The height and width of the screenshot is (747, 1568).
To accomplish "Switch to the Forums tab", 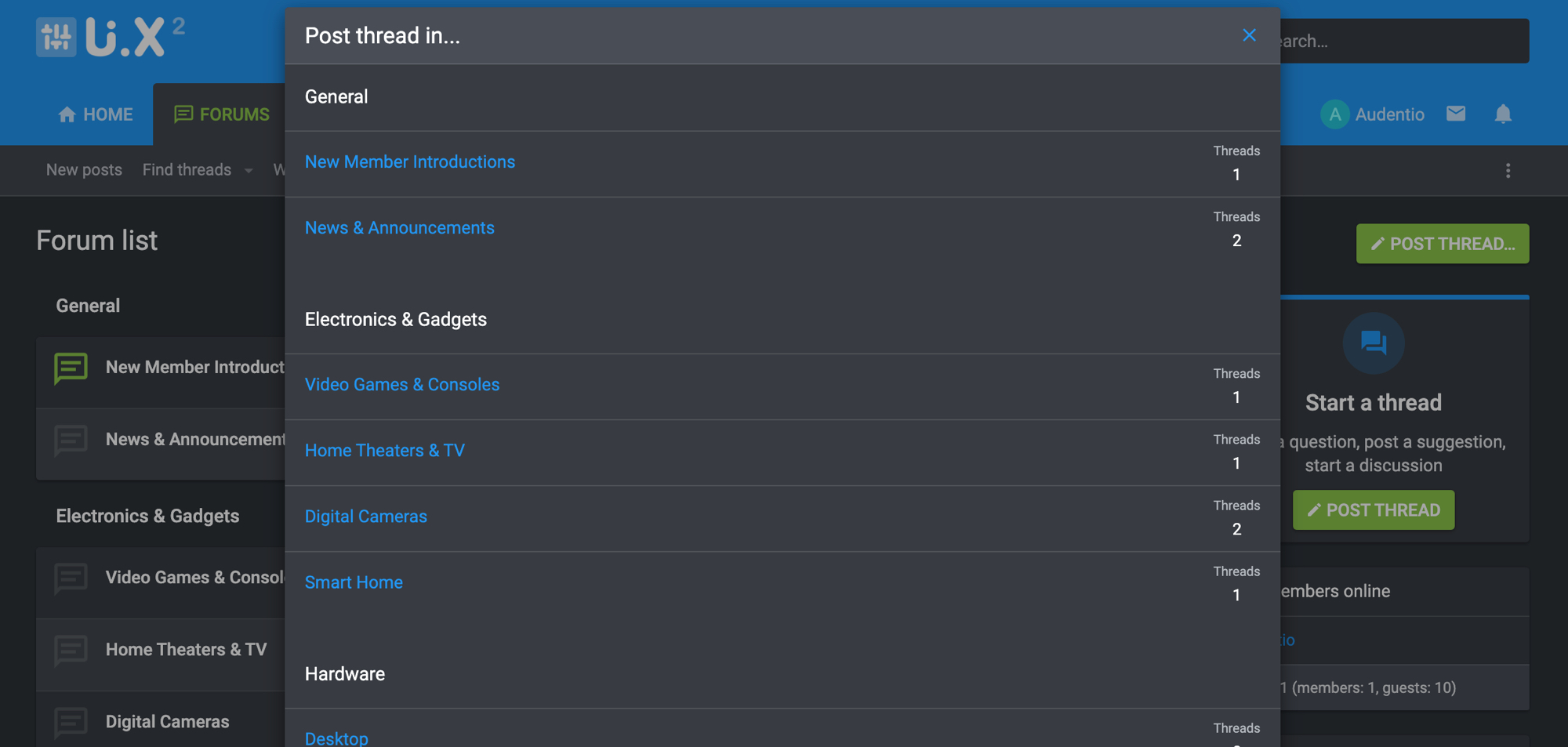I will click(222, 114).
